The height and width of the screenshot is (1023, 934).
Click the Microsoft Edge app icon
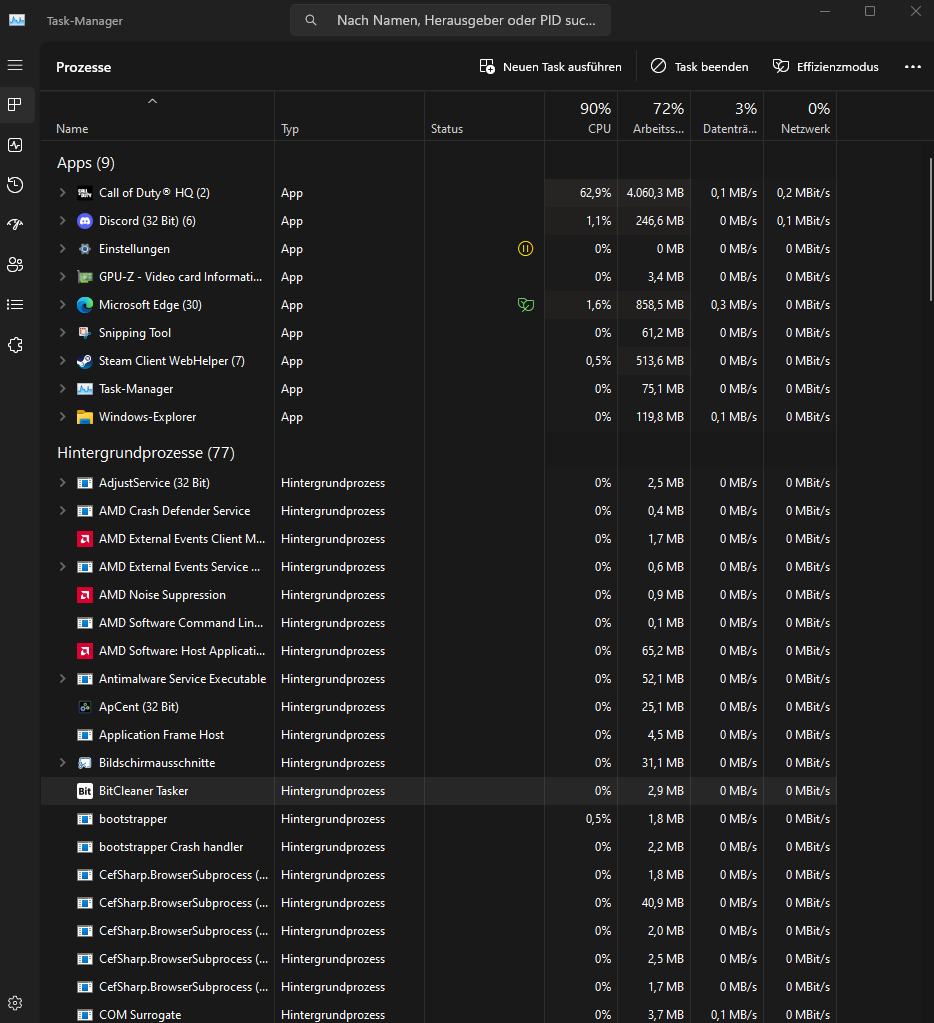point(85,305)
